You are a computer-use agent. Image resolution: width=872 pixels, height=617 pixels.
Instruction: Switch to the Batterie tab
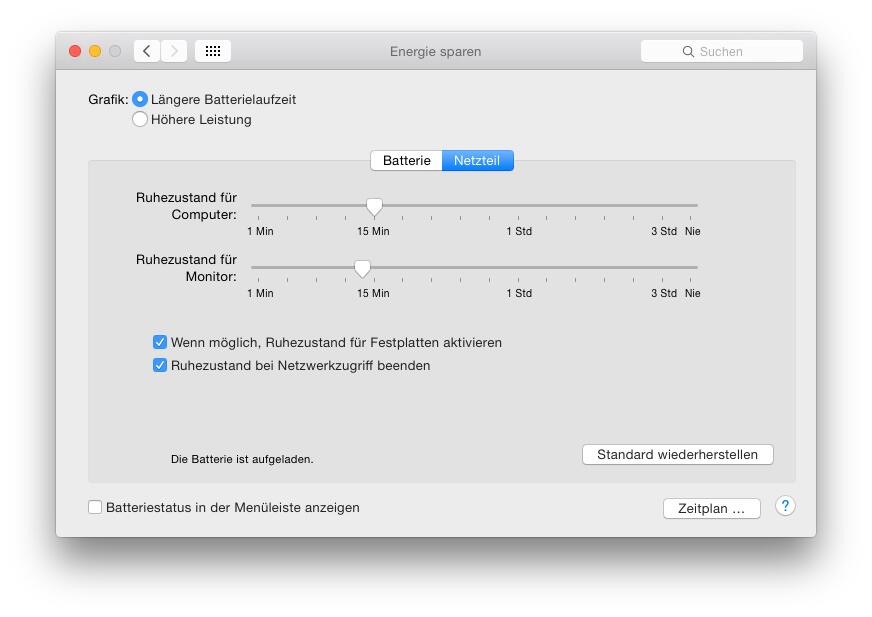(x=406, y=160)
